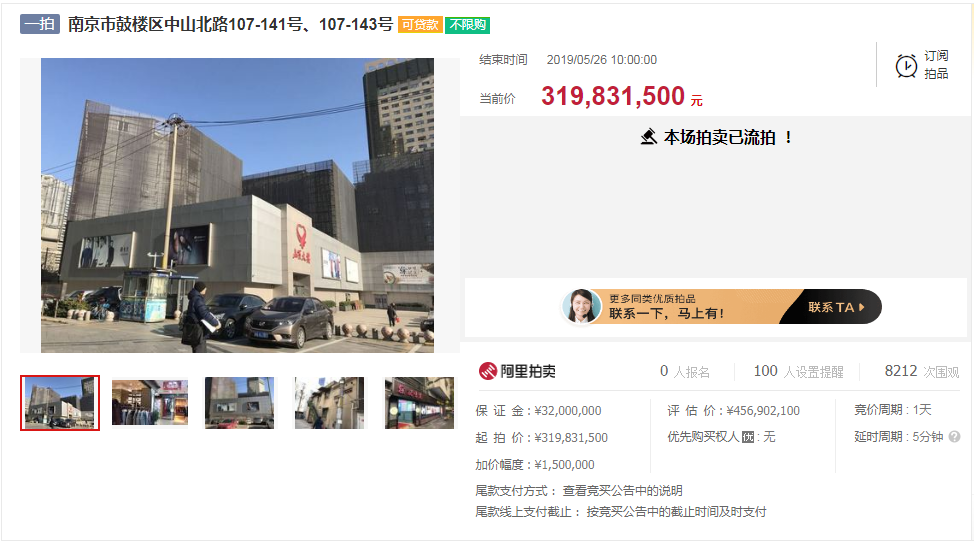Click the alarm clock subscribe icon
This screenshot has width=974, height=541.
coord(906,66)
